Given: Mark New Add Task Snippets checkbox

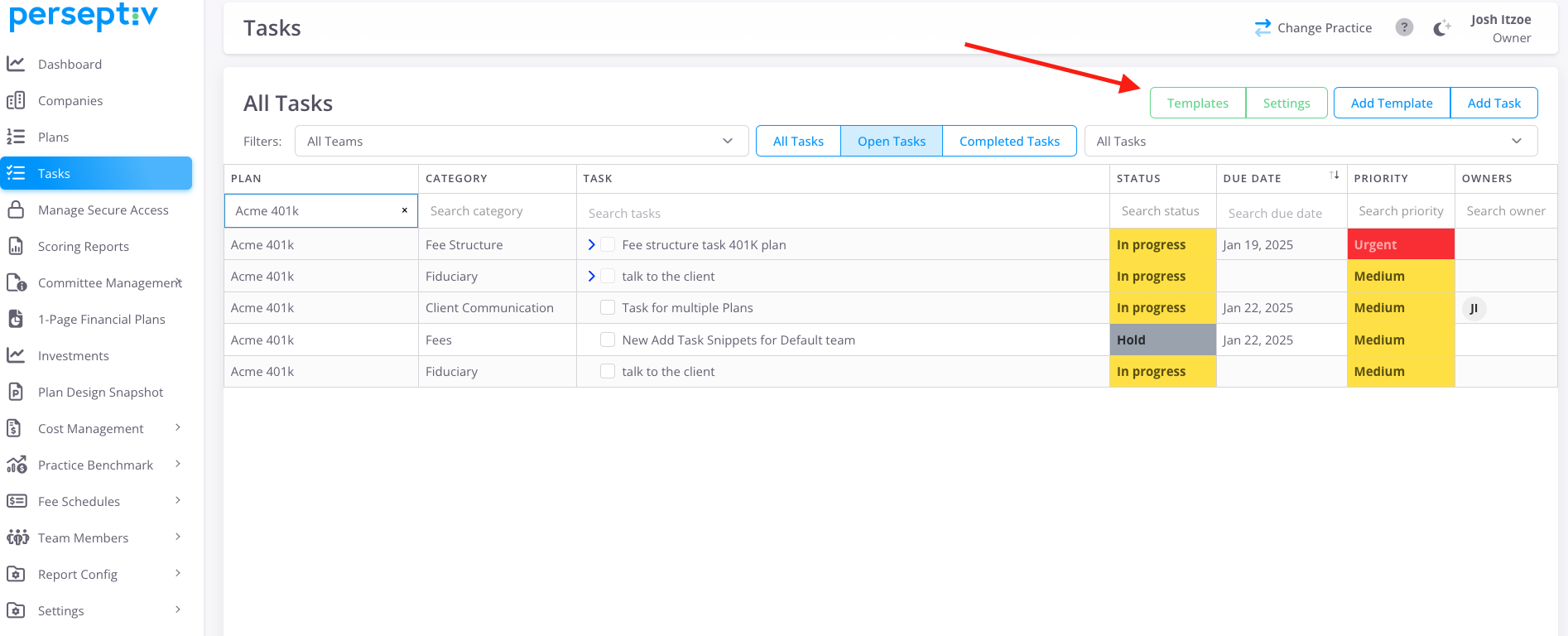Looking at the screenshot, I should click(608, 340).
